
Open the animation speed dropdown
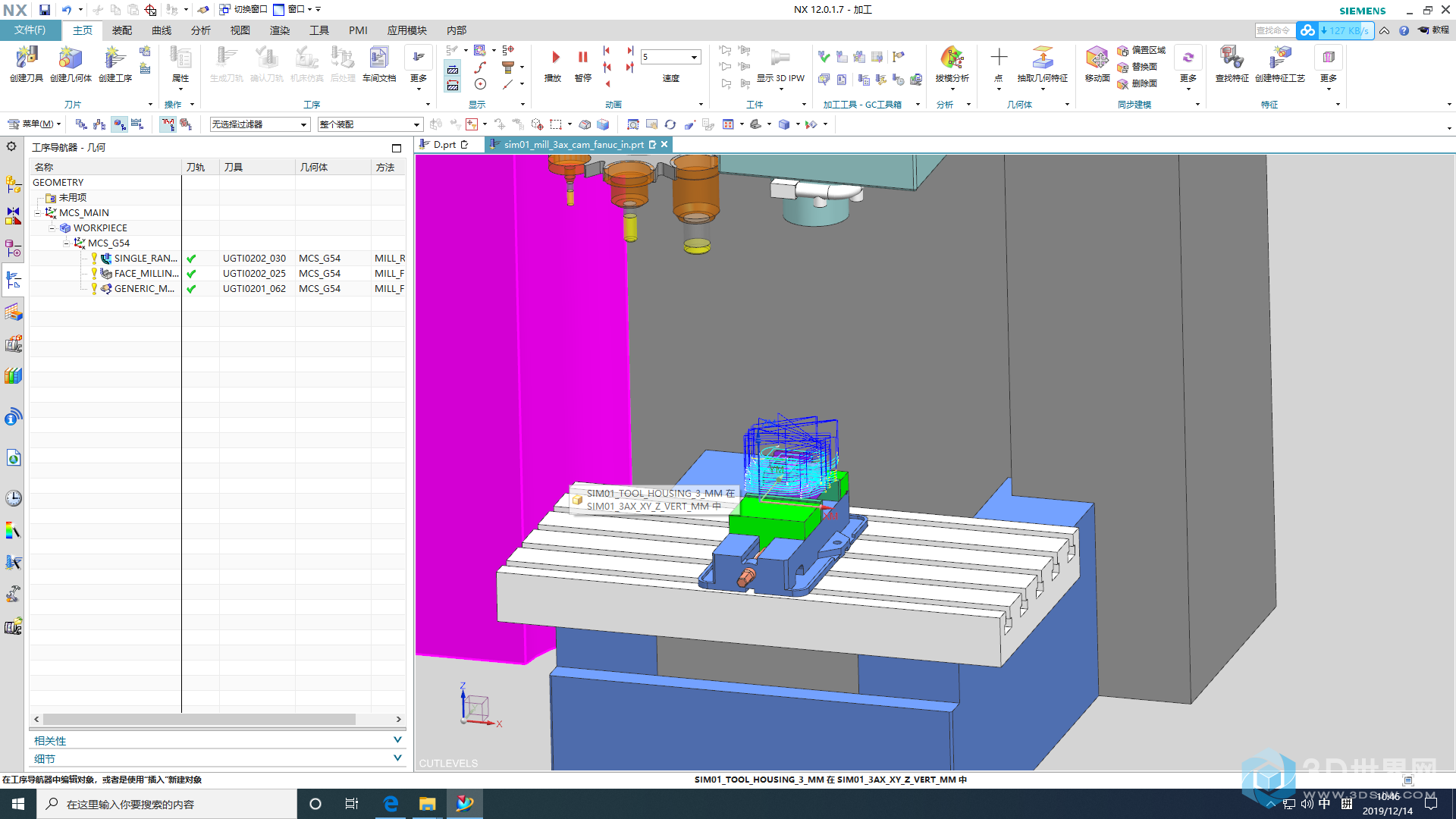click(x=694, y=57)
